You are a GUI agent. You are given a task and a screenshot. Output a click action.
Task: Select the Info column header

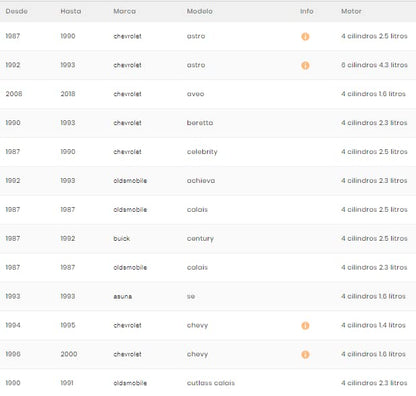(307, 11)
